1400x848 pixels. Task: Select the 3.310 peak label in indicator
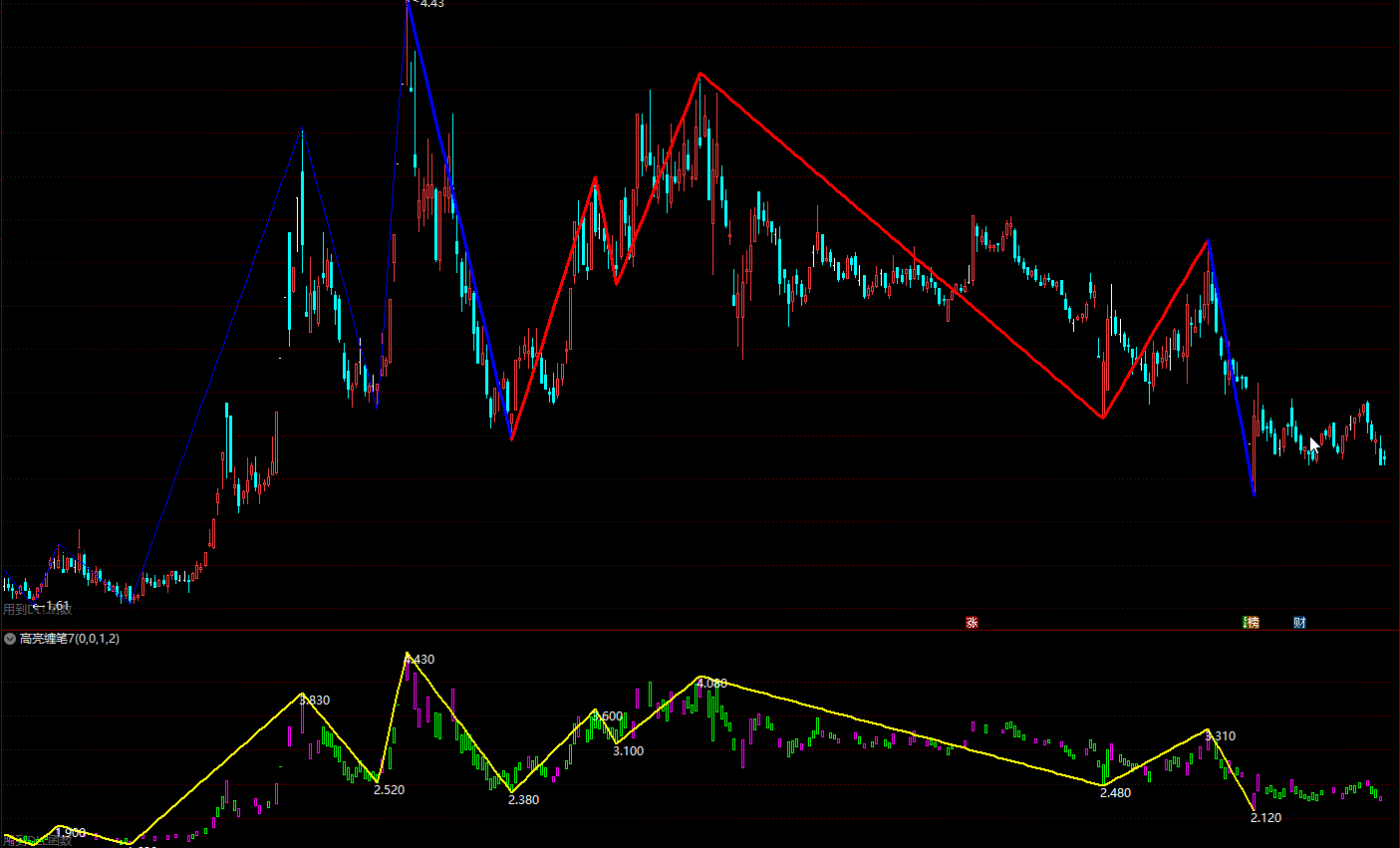pos(1221,736)
